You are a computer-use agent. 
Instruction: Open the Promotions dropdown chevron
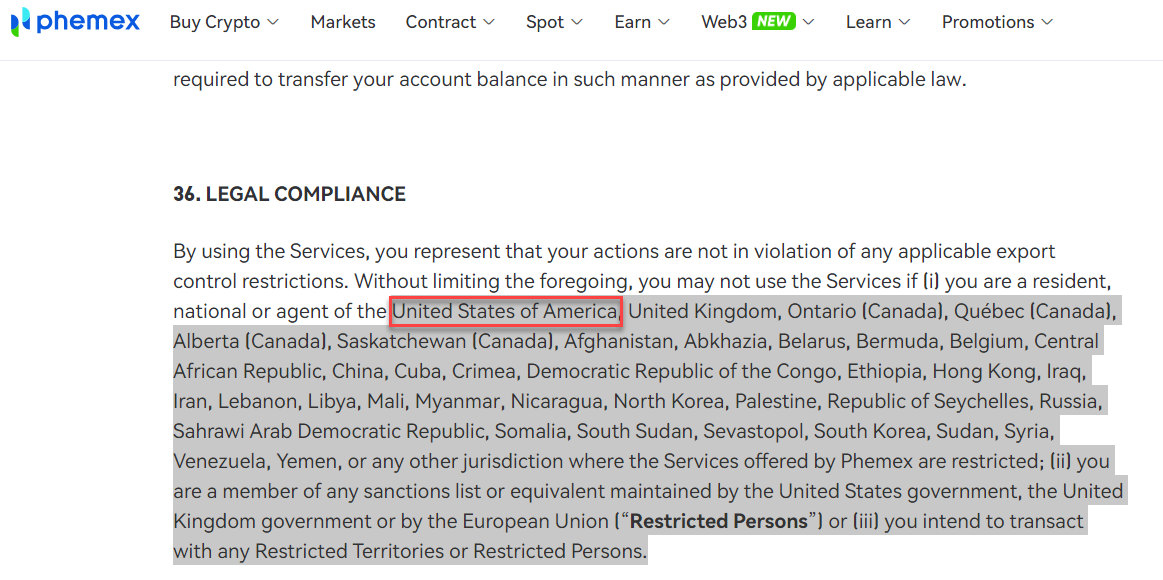point(1047,22)
